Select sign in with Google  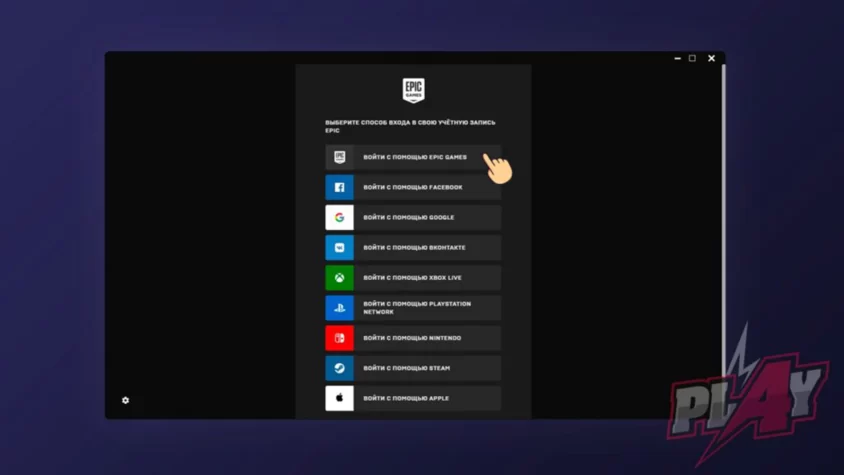pyautogui.click(x=413, y=218)
